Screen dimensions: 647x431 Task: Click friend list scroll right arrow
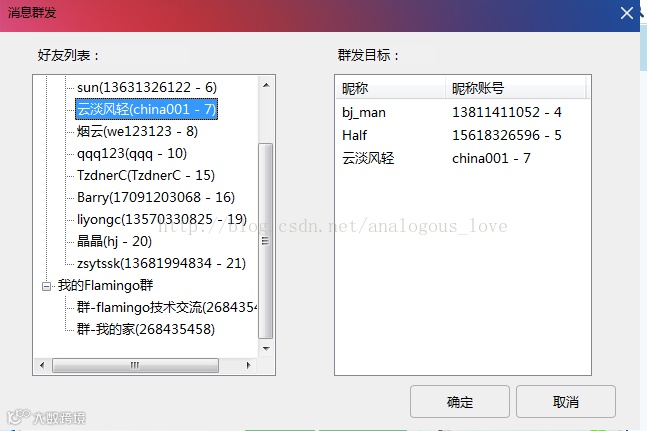(x=248, y=365)
